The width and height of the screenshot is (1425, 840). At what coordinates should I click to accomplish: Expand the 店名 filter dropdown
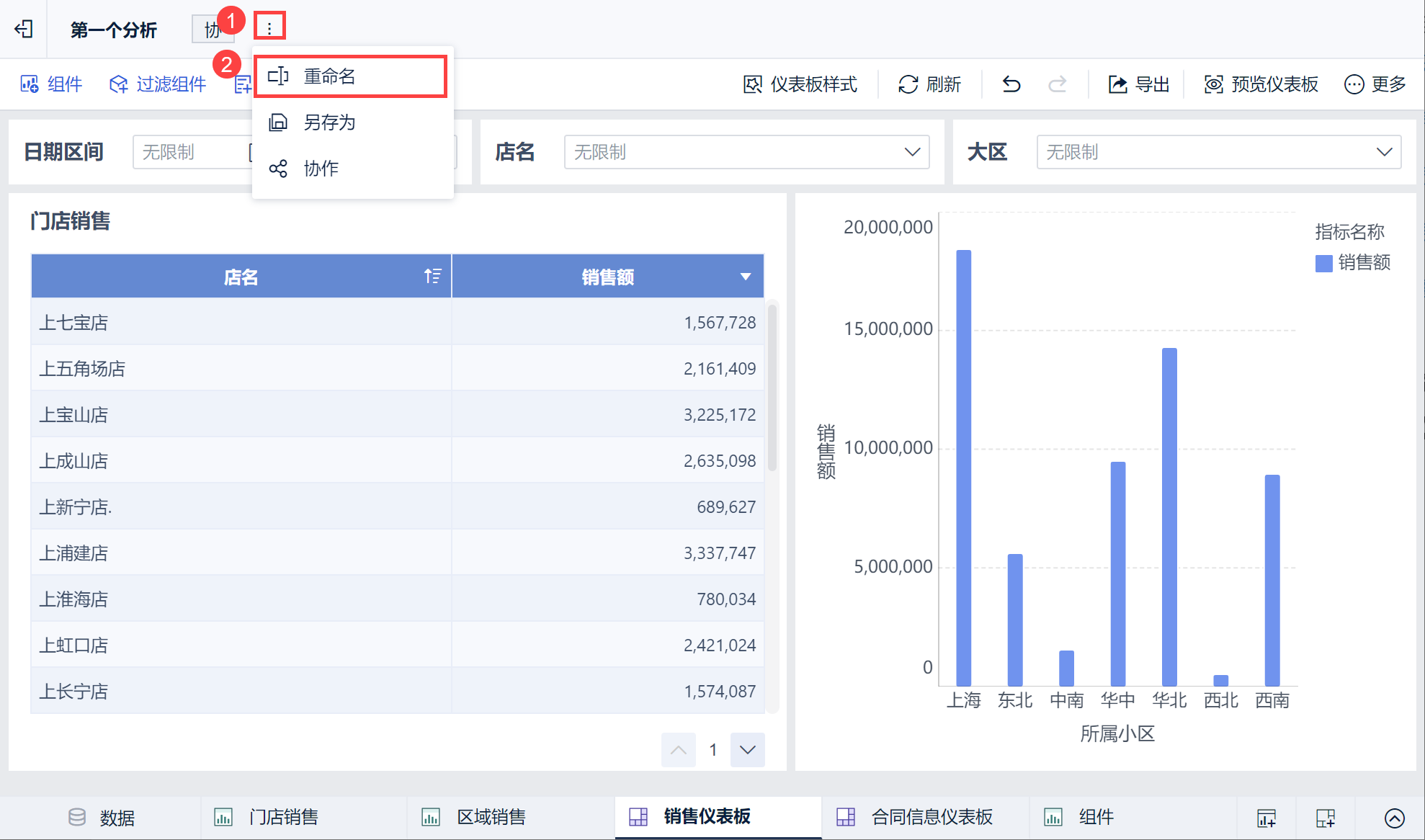tap(911, 152)
